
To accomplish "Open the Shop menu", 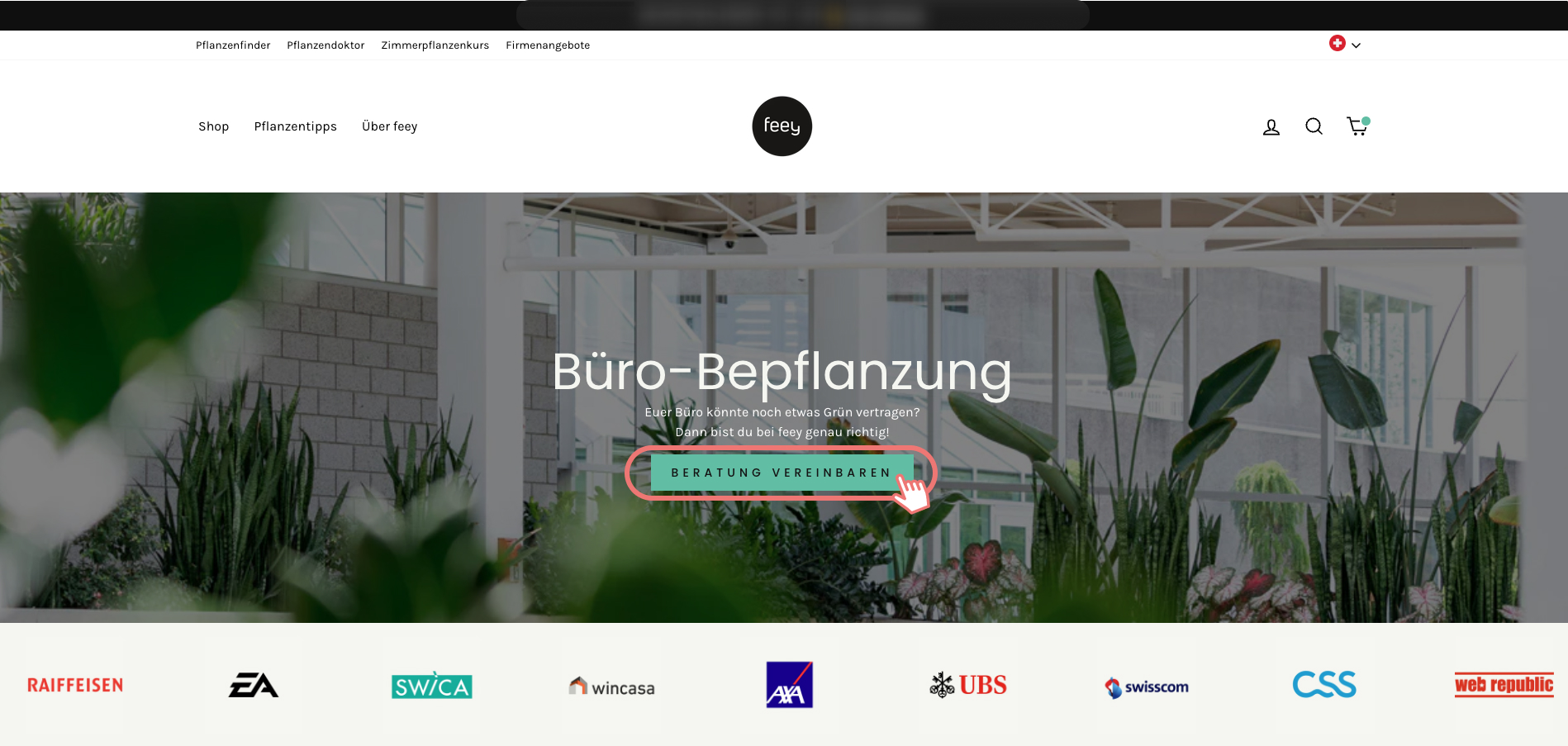I will (x=213, y=126).
